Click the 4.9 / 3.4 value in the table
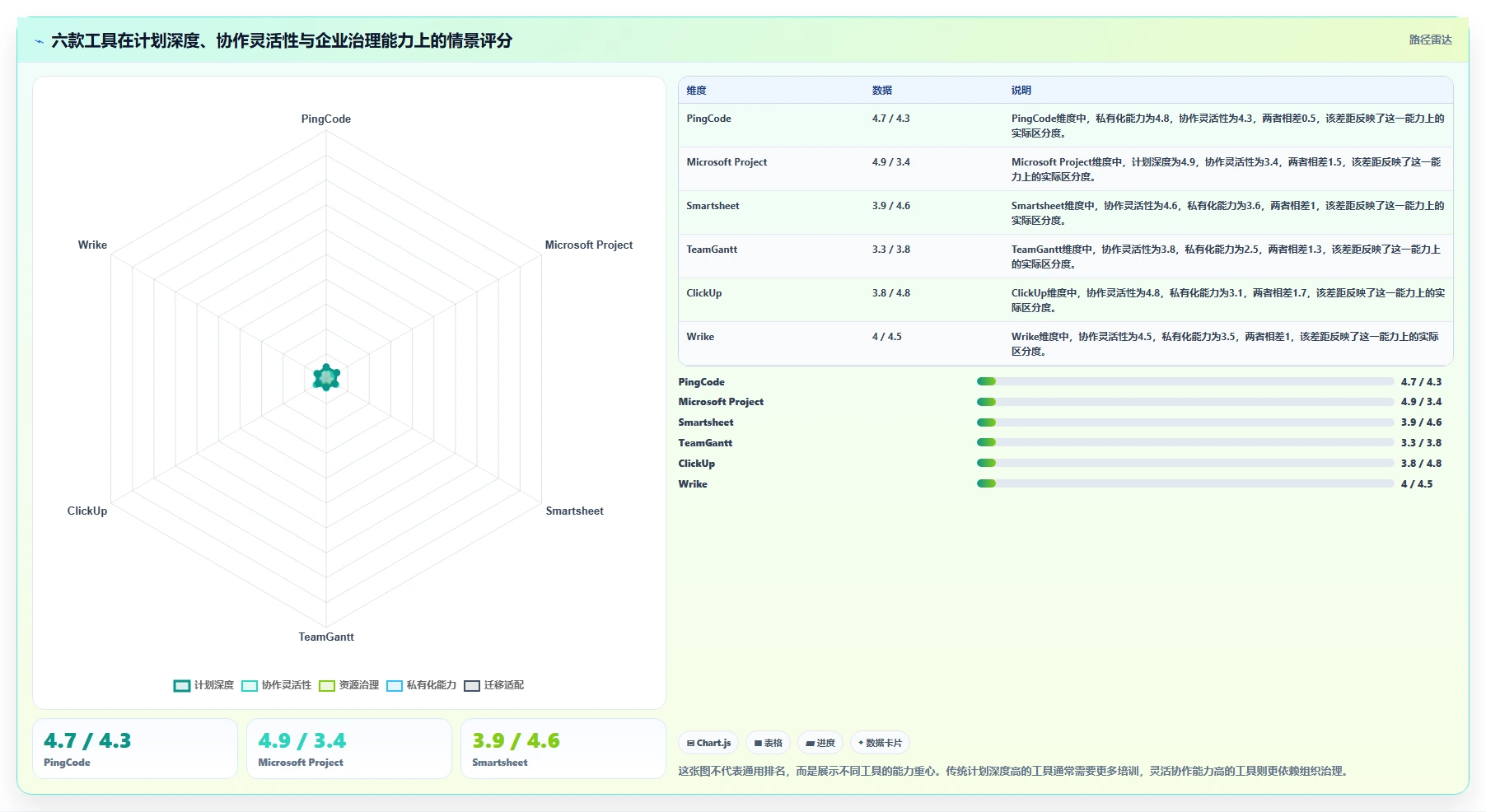This screenshot has height=812, width=1486. point(891,162)
